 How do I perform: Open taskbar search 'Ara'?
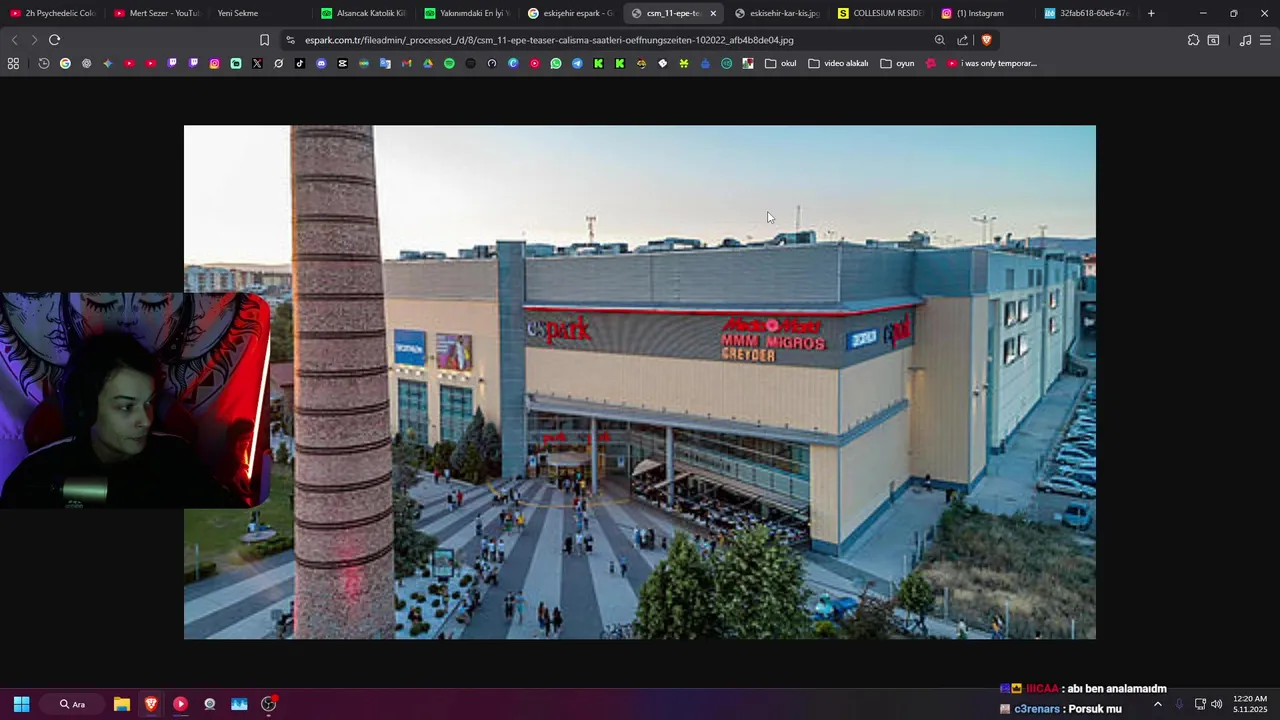pyautogui.click(x=72, y=704)
